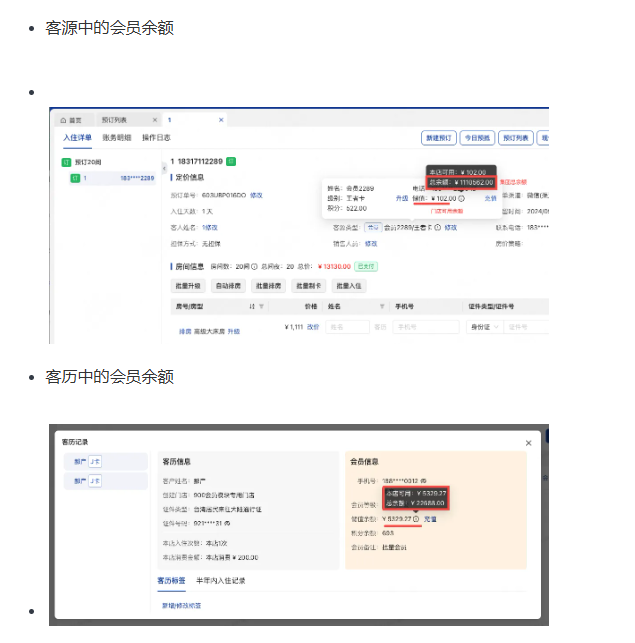The height and width of the screenshot is (643, 635).
Task: Click the info icon beside 储值余额 amount
Action: pyautogui.click(x=416, y=519)
